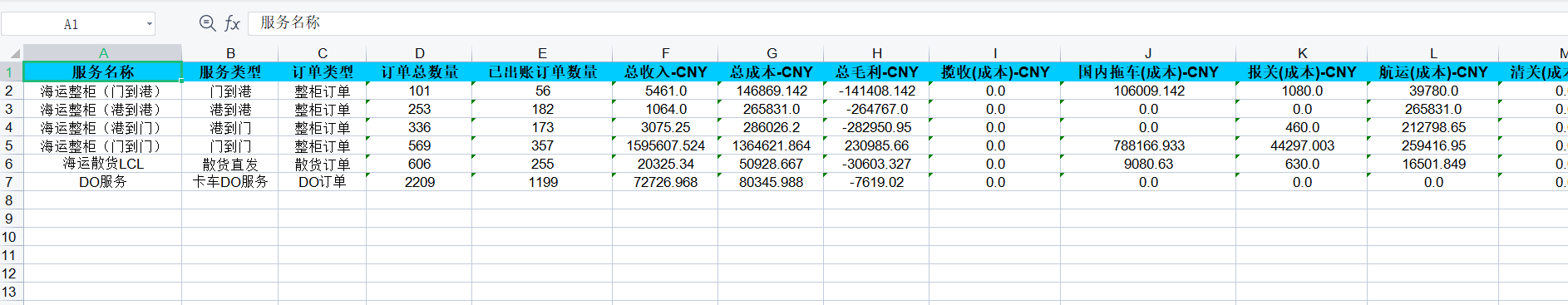Select trucking cost cell 788166.933
This screenshot has width=1568, height=305.
click(x=1148, y=145)
